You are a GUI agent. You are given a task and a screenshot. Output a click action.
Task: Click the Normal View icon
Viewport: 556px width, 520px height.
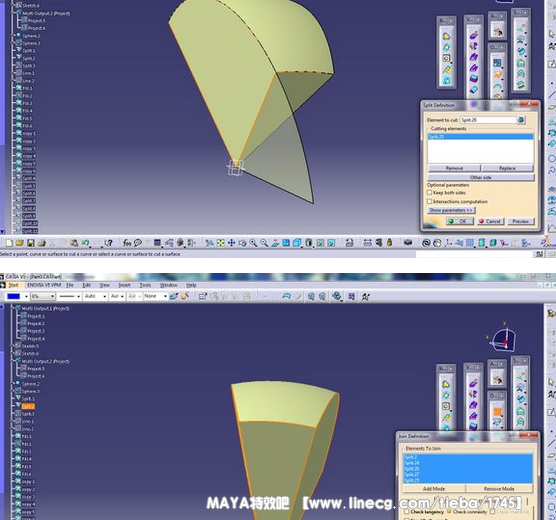tap(275, 243)
